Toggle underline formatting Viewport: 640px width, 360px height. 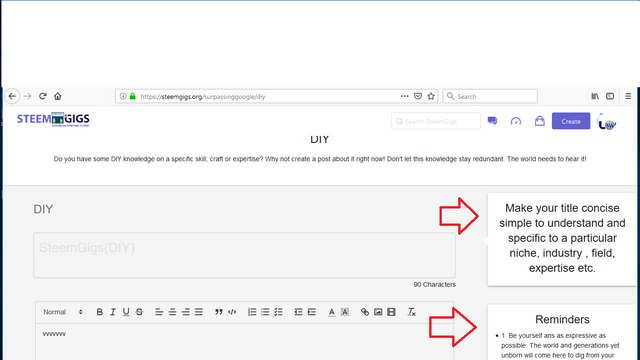(x=126, y=312)
